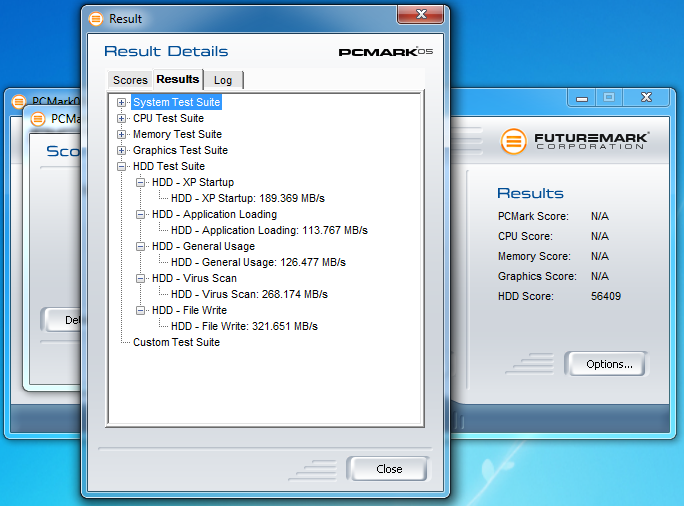Select the HDD Test Suite item

(x=169, y=167)
